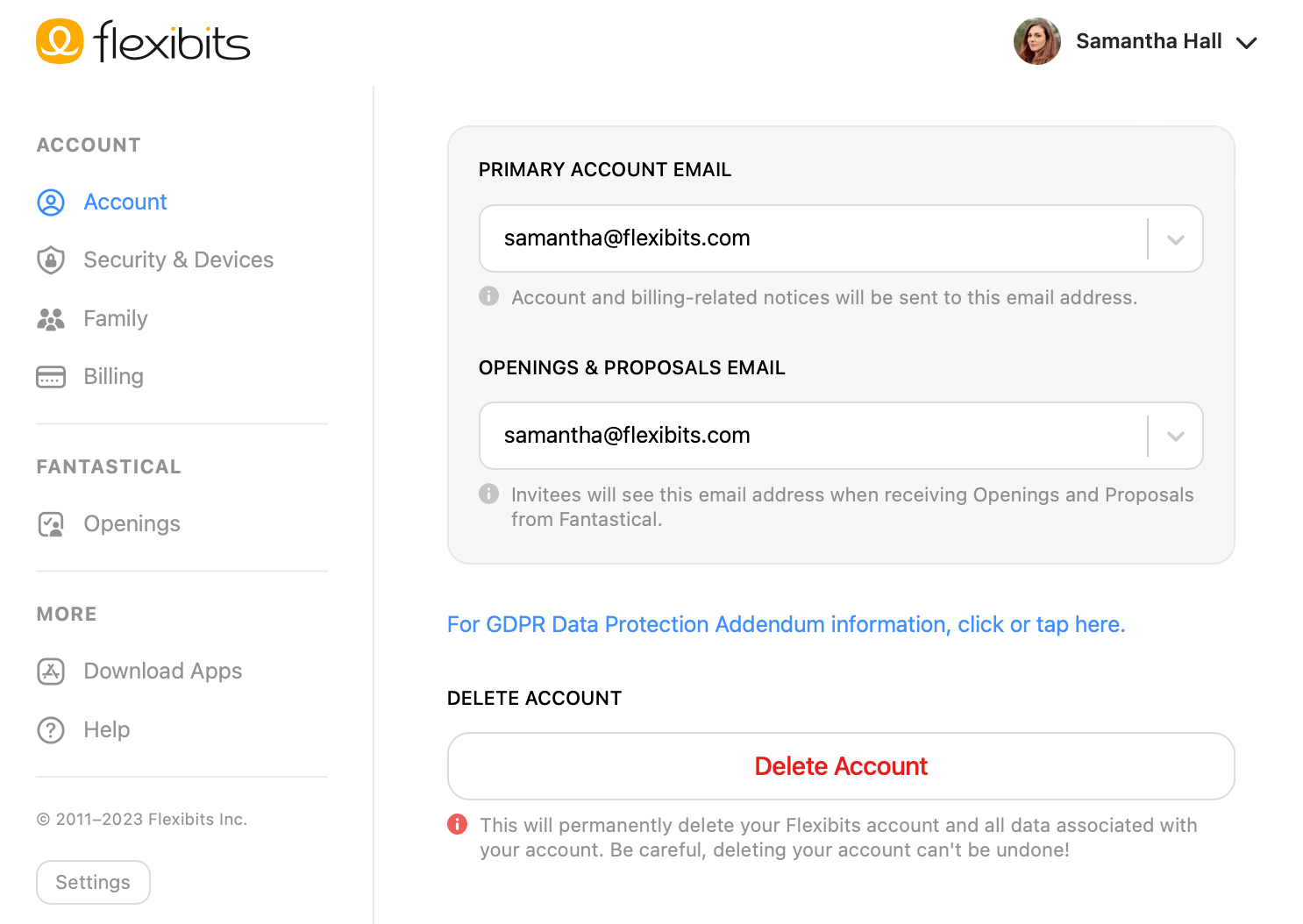The image size is (1303, 924).
Task: Open Security & Devices section
Action: click(178, 259)
